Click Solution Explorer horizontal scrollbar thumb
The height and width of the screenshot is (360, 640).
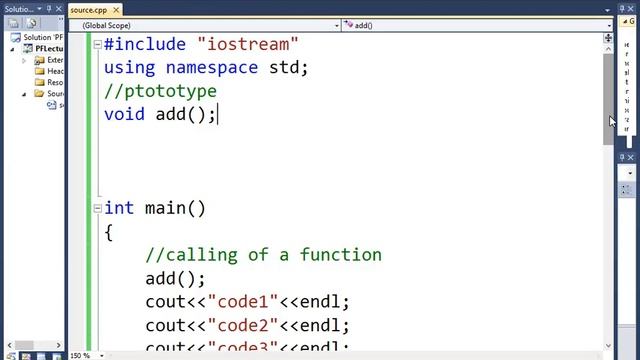pos(24,345)
